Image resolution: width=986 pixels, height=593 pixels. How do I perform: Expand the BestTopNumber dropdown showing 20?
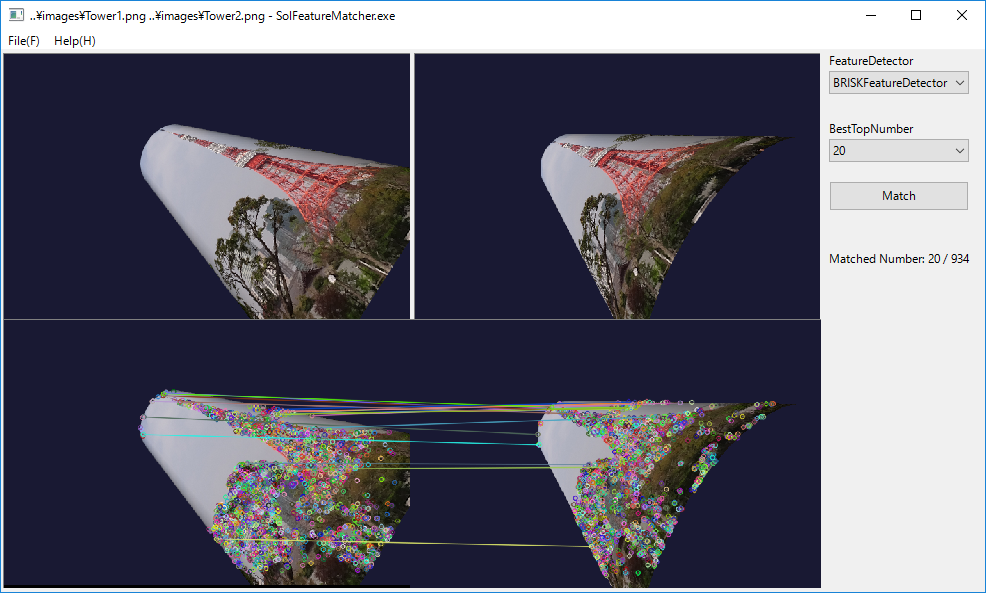point(899,151)
